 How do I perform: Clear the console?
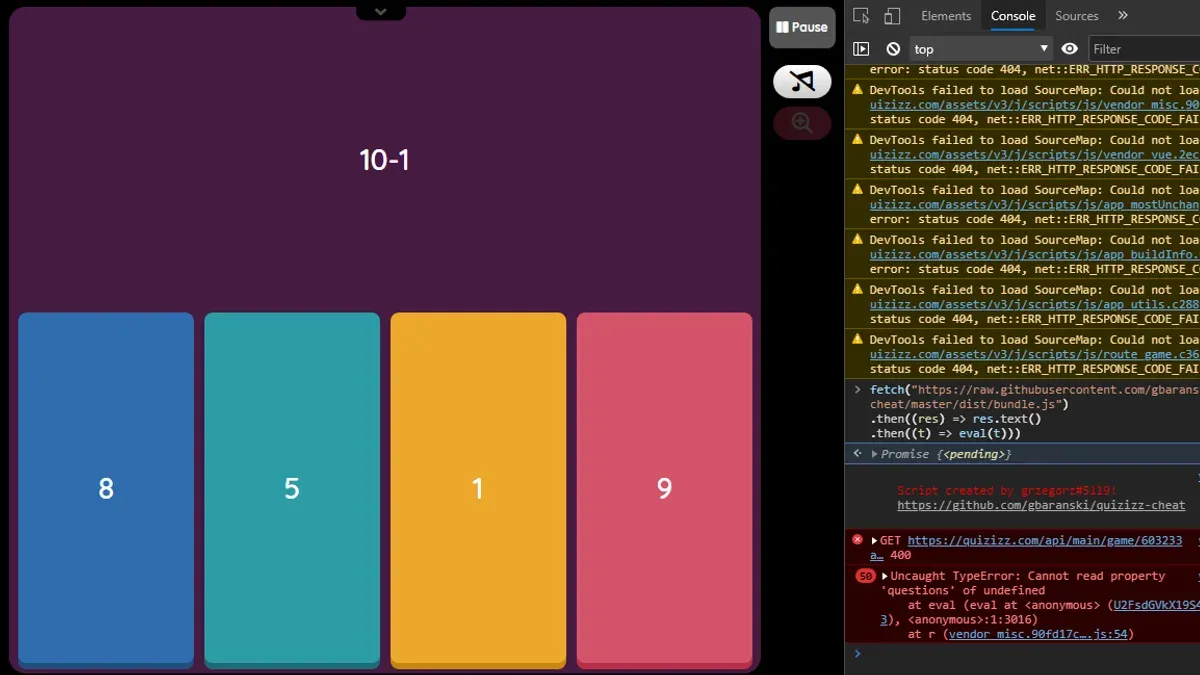point(893,49)
